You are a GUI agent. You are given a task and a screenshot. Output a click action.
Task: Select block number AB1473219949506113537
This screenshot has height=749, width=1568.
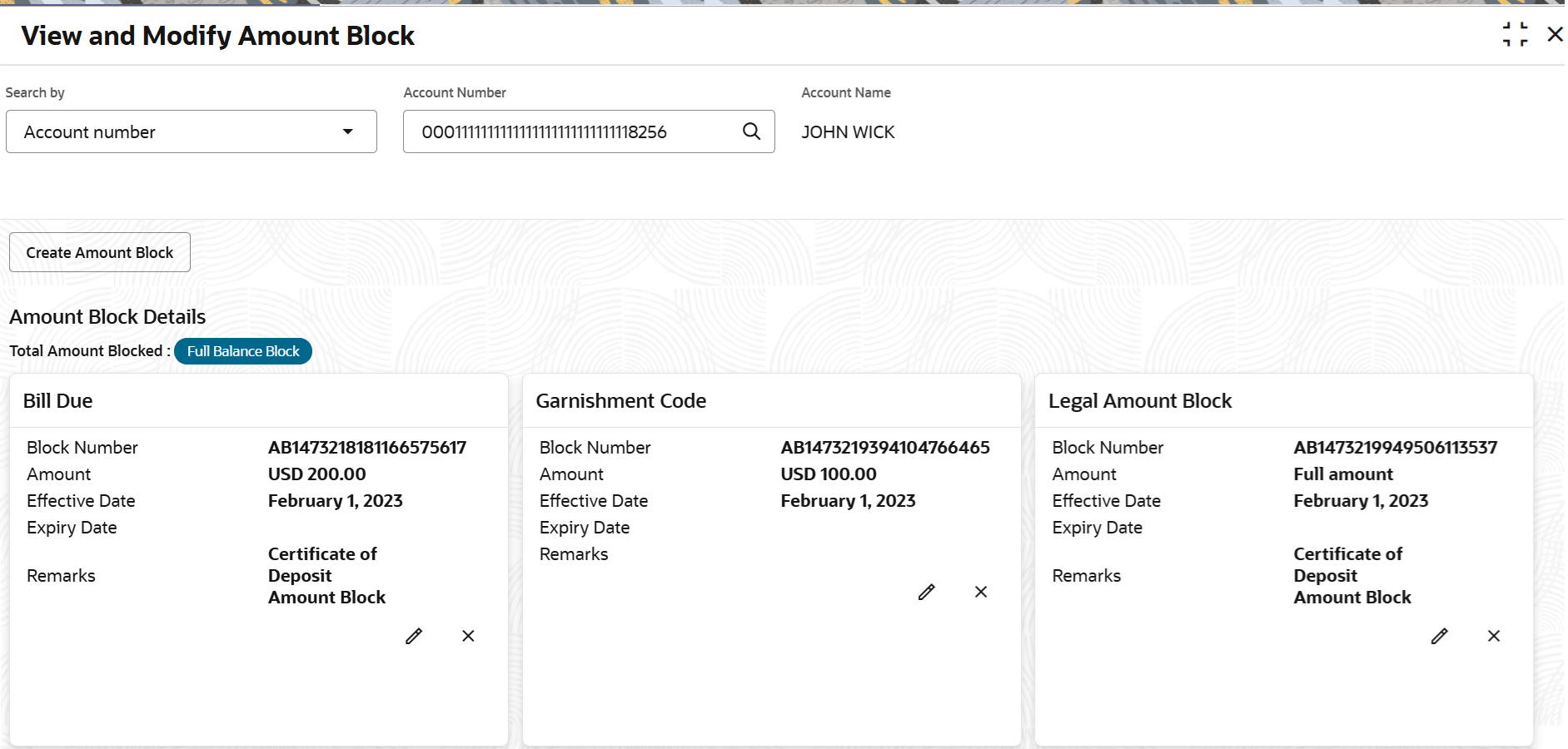pos(1396,448)
